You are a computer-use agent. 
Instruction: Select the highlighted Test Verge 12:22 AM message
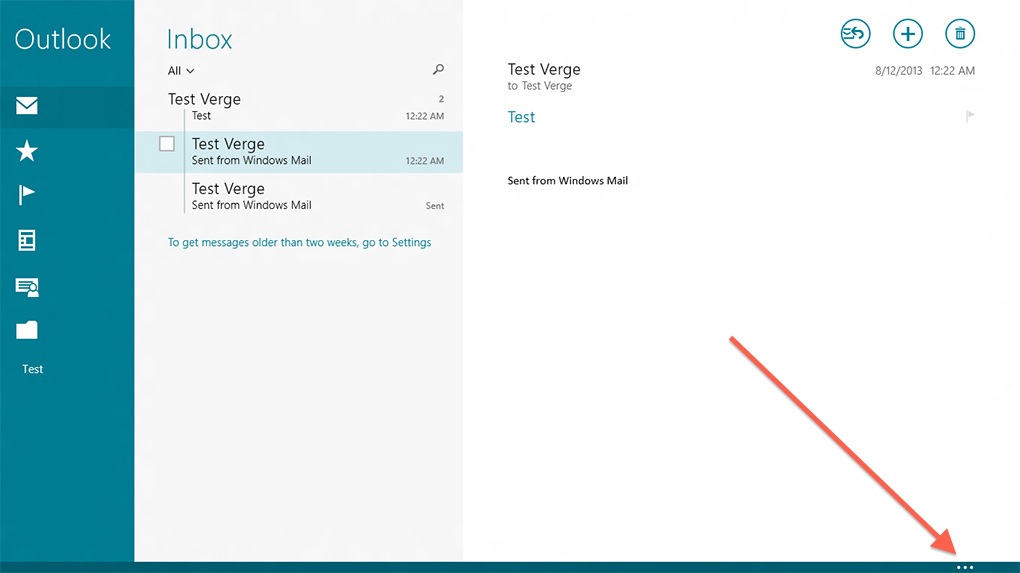point(299,152)
